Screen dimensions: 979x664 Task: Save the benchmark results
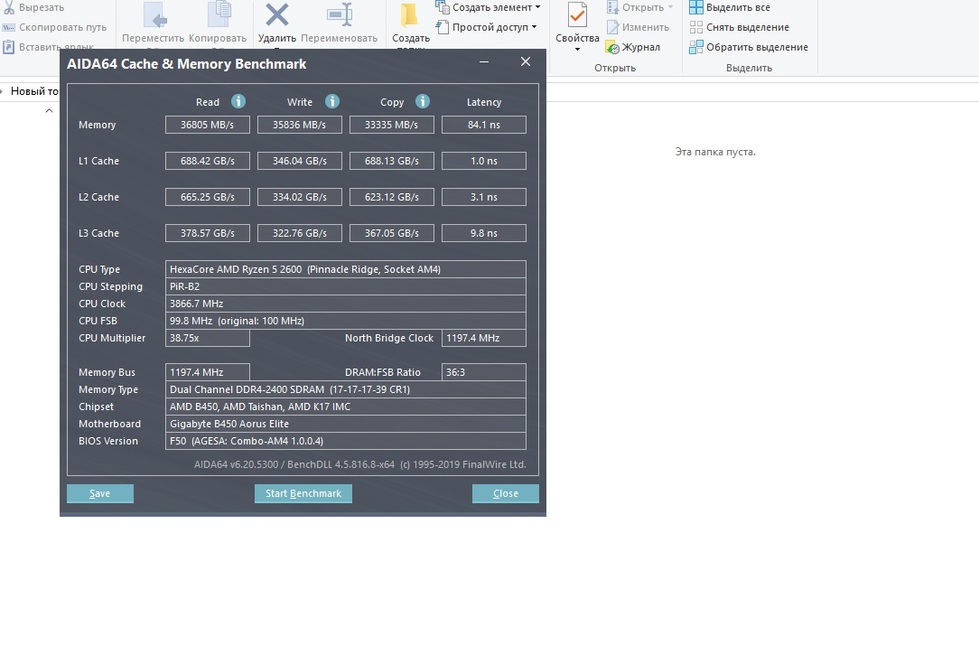pyautogui.click(x=100, y=493)
